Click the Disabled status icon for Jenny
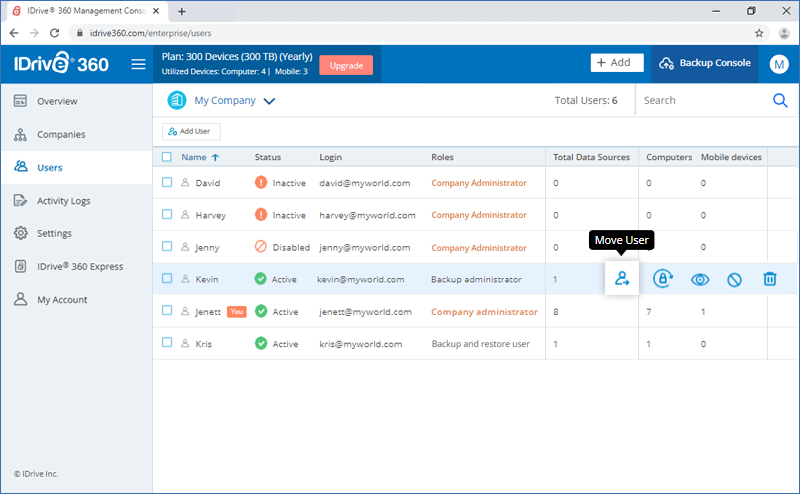 tap(261, 246)
